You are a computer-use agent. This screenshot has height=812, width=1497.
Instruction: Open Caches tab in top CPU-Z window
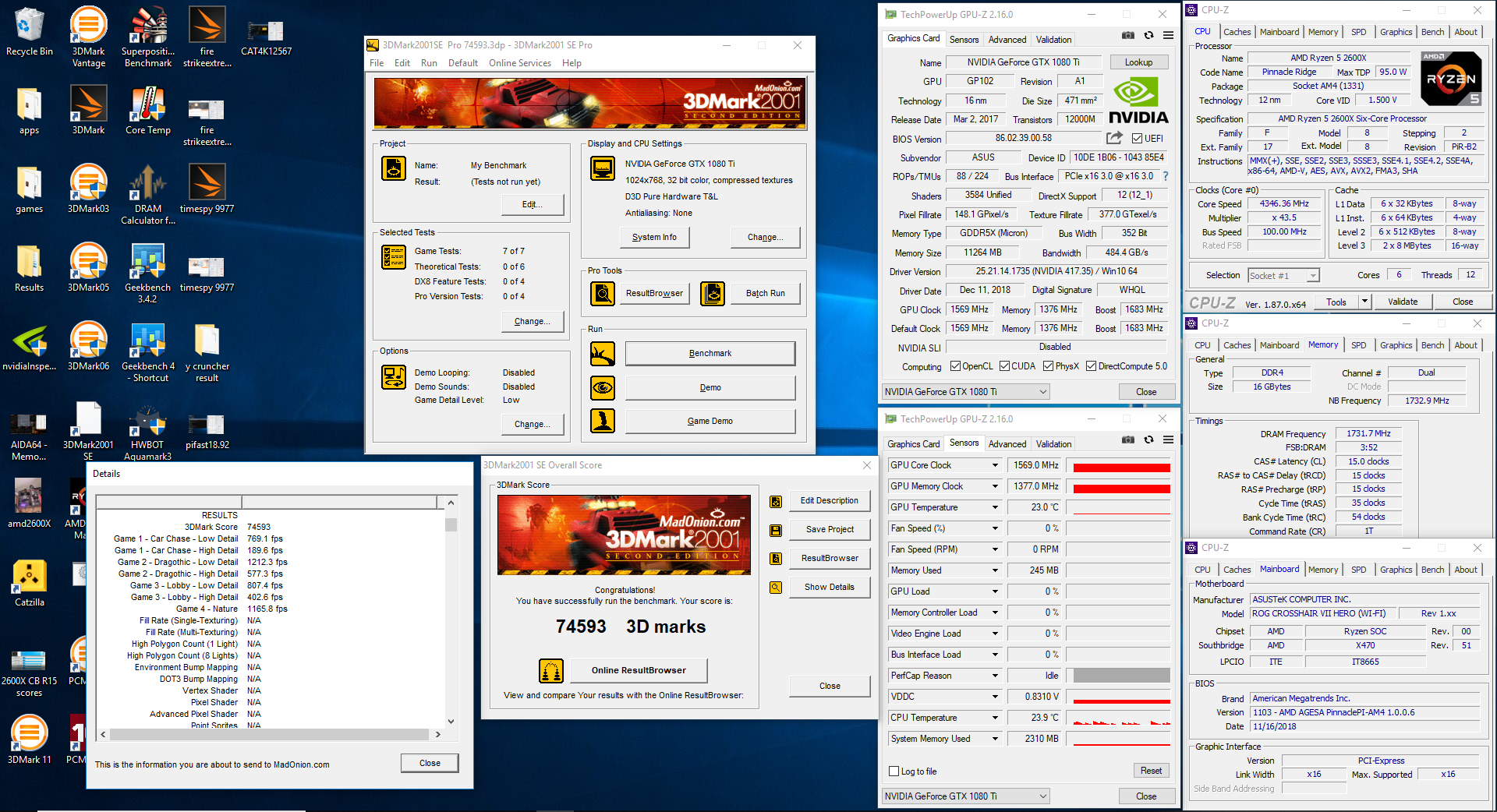[x=1237, y=32]
